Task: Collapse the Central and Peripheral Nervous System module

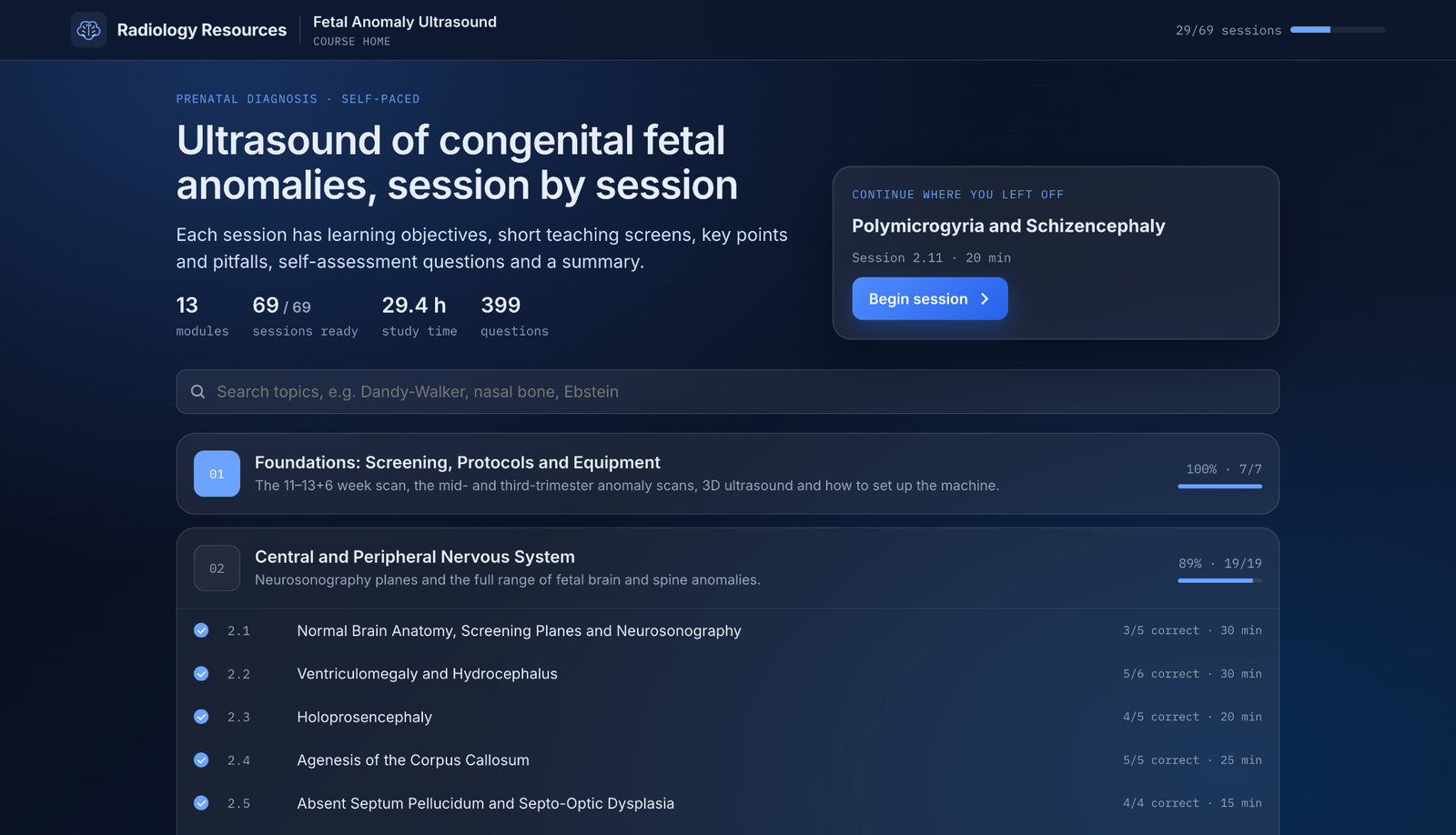Action: [x=727, y=568]
